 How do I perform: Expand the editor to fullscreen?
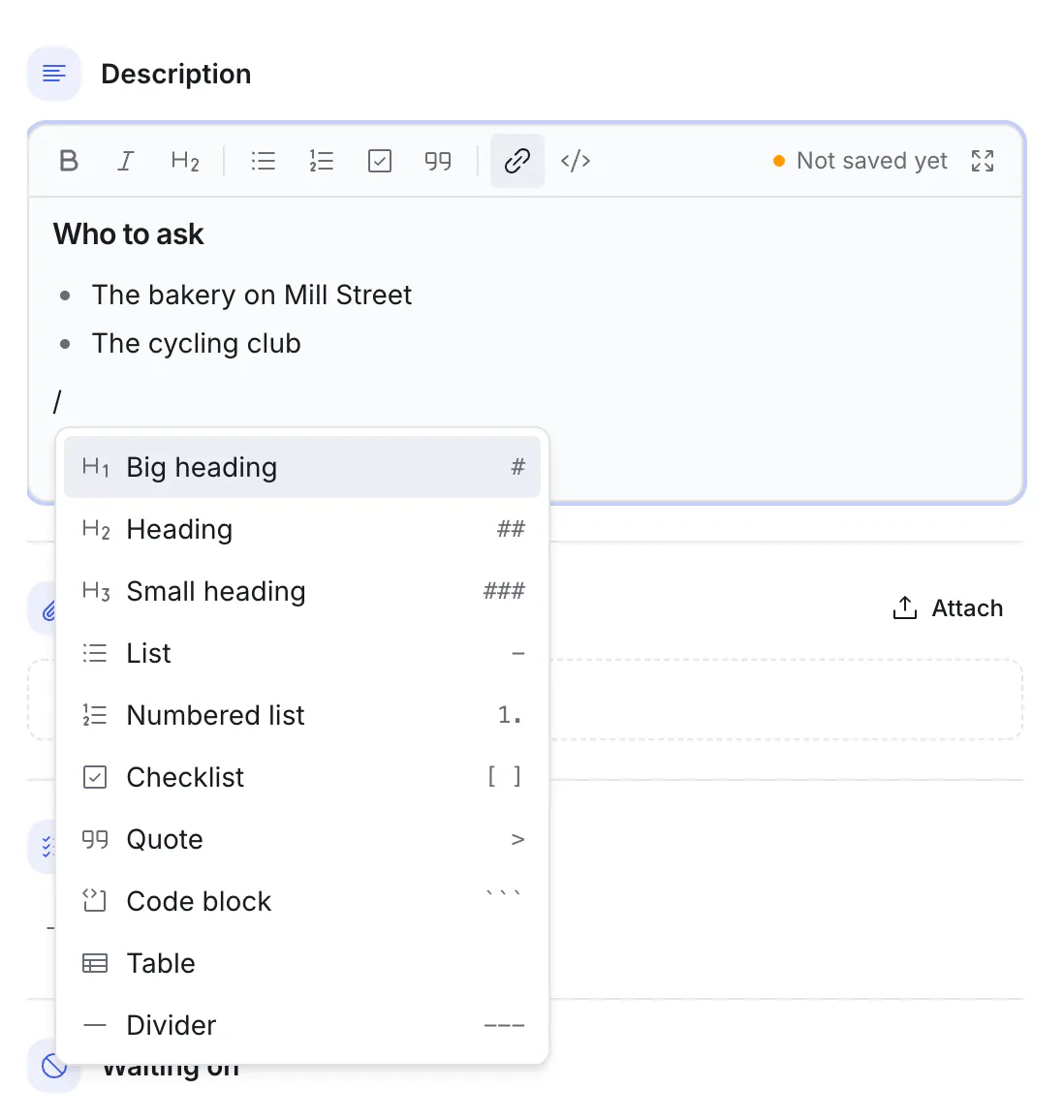tap(983, 161)
